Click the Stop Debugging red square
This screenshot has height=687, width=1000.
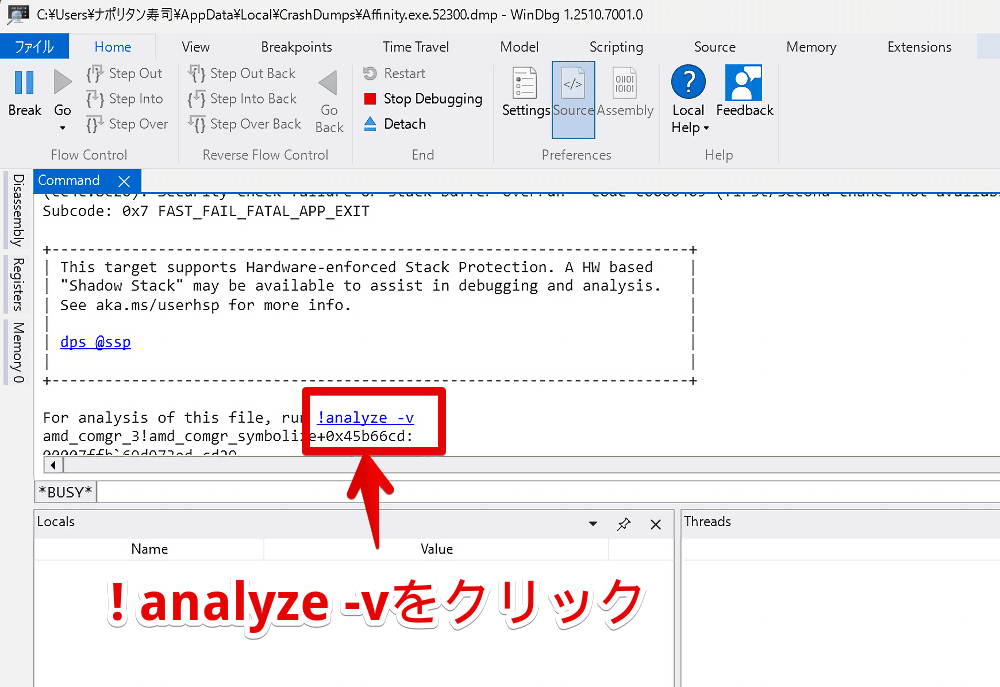point(370,99)
